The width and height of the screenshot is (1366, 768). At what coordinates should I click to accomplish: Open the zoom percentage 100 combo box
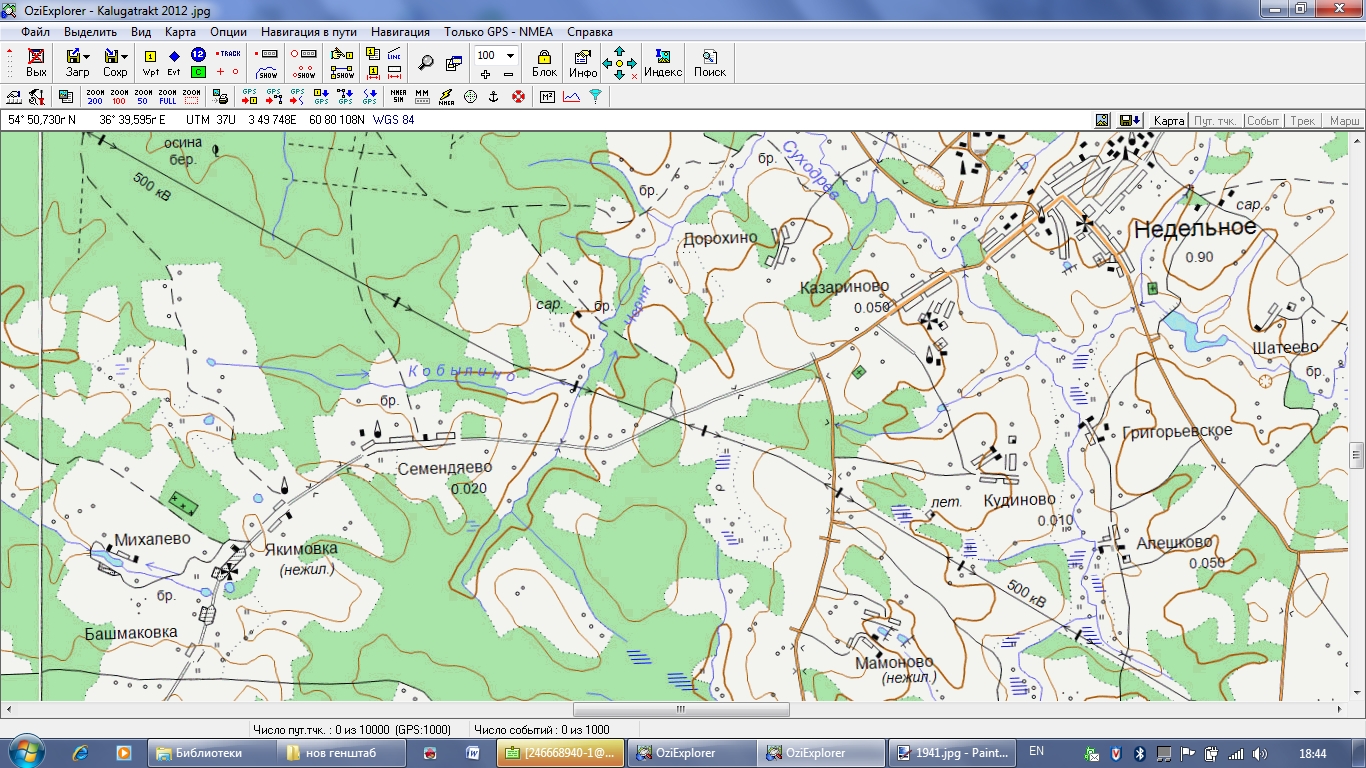click(x=510, y=55)
